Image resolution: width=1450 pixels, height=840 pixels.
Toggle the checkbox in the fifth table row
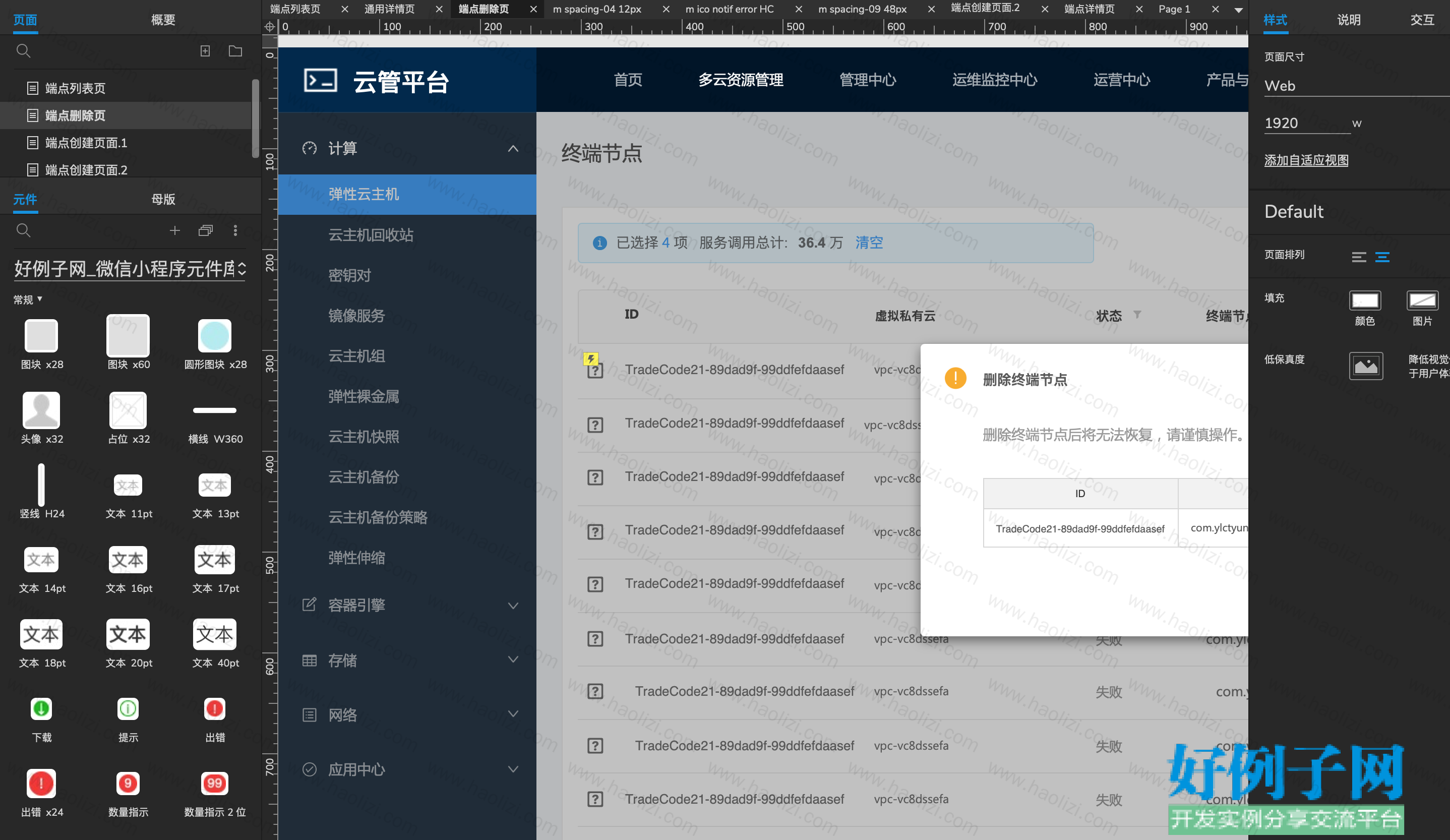pos(595,584)
